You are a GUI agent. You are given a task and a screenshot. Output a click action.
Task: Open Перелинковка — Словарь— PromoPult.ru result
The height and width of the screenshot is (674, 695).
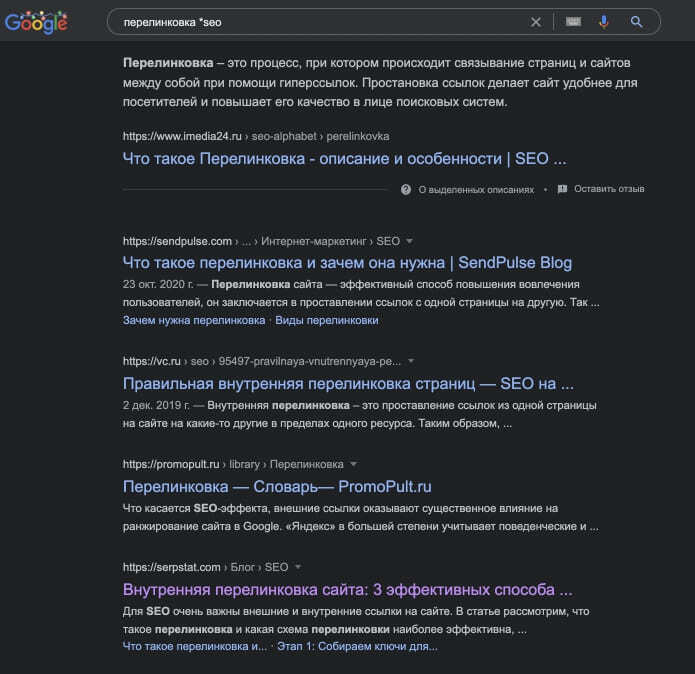pyautogui.click(x=277, y=487)
